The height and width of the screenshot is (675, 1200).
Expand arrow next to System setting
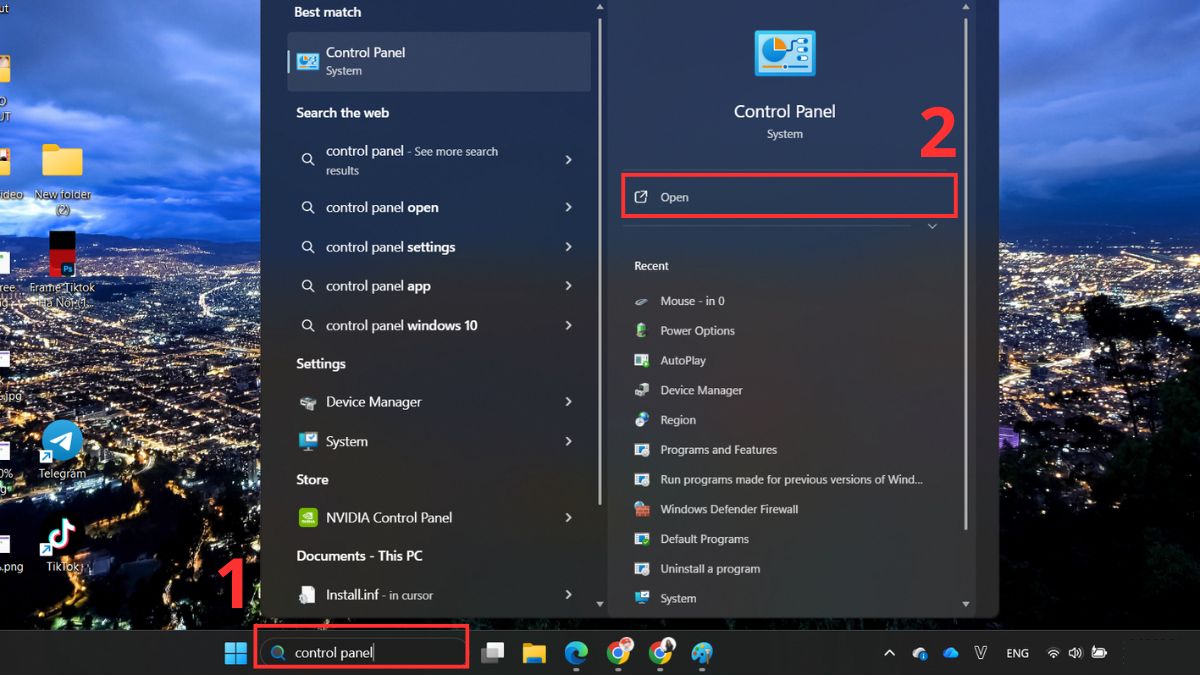pos(569,441)
